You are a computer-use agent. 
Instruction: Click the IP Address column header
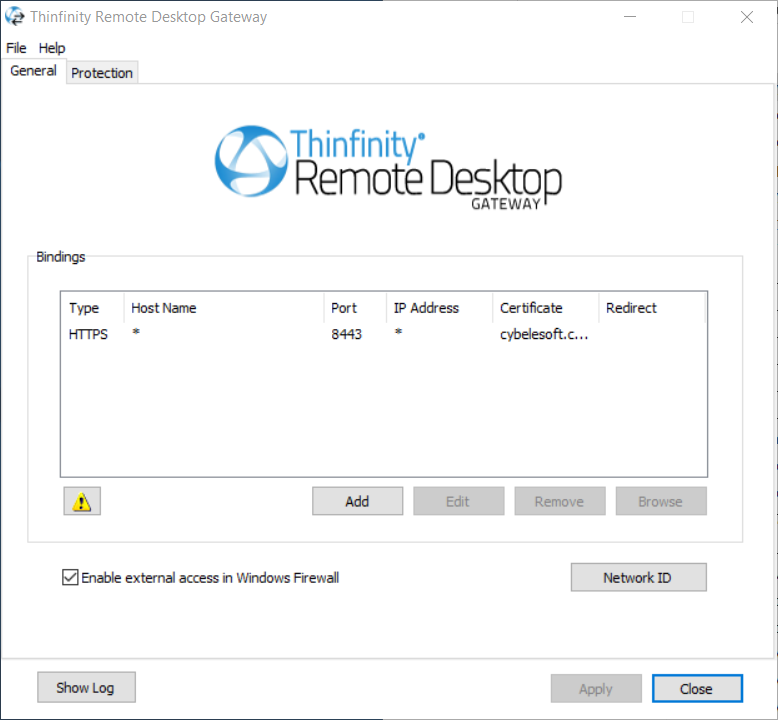[x=440, y=308]
